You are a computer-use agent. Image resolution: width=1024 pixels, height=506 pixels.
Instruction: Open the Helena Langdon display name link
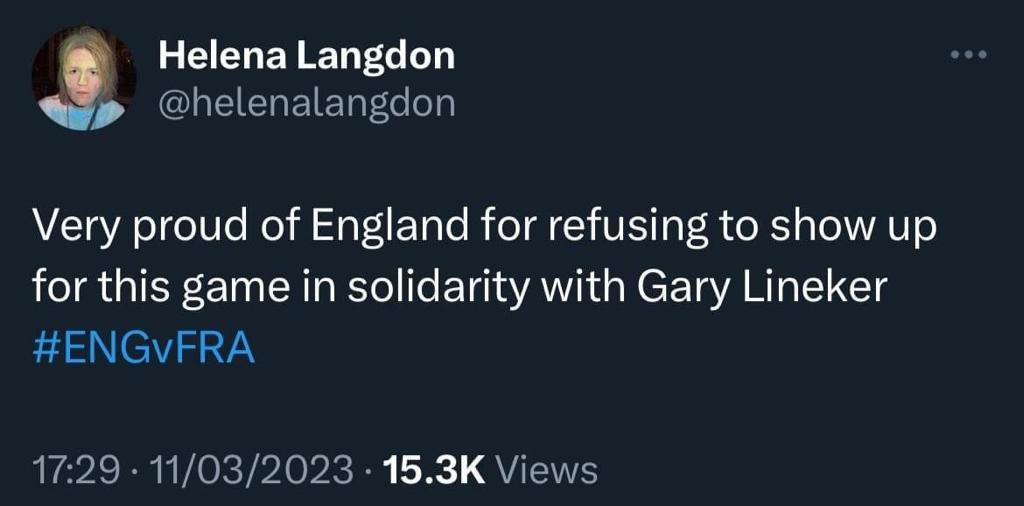coord(307,57)
